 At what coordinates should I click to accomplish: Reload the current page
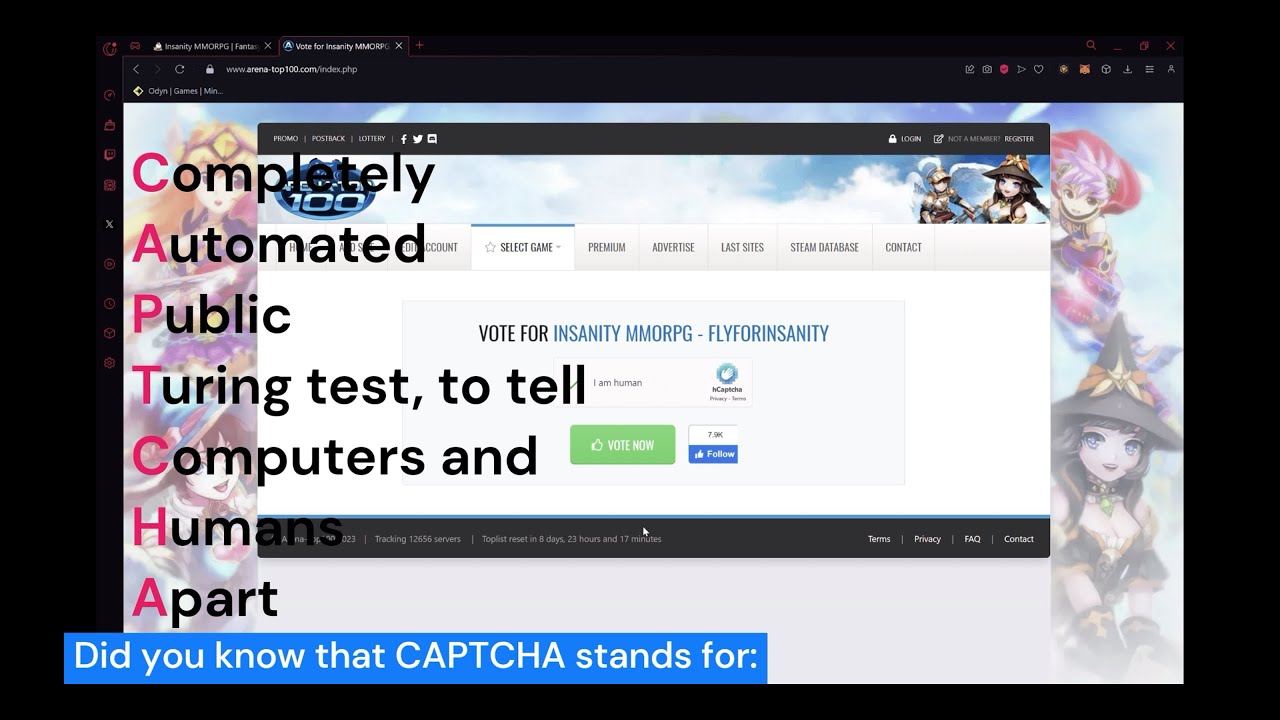point(180,69)
